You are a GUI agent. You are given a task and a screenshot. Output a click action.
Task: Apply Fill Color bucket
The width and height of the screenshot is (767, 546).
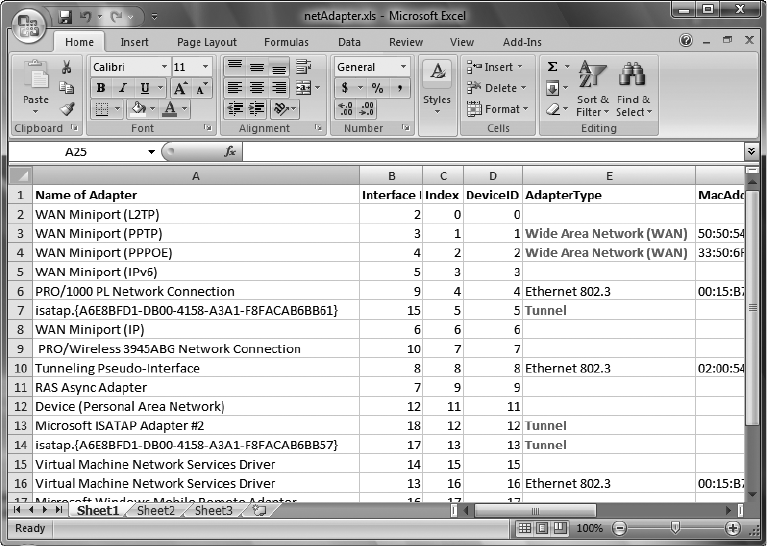[138, 109]
